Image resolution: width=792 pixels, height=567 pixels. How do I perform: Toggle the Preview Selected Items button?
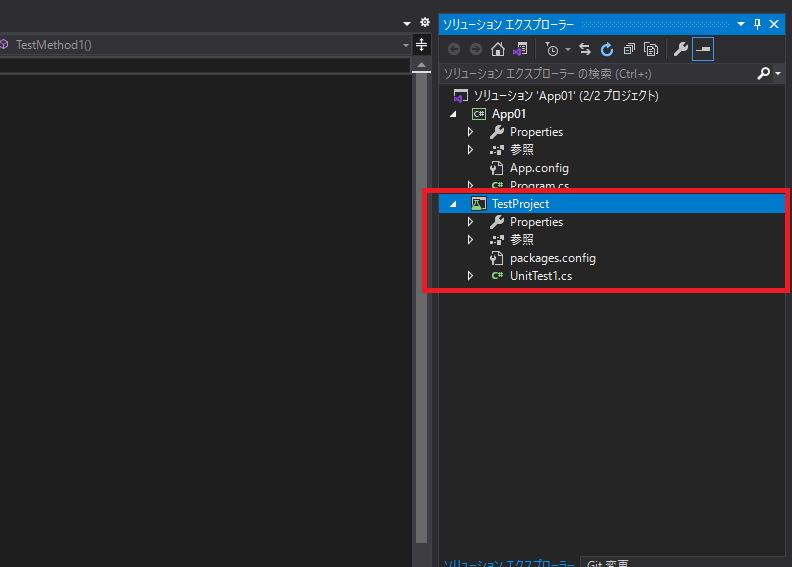point(703,49)
